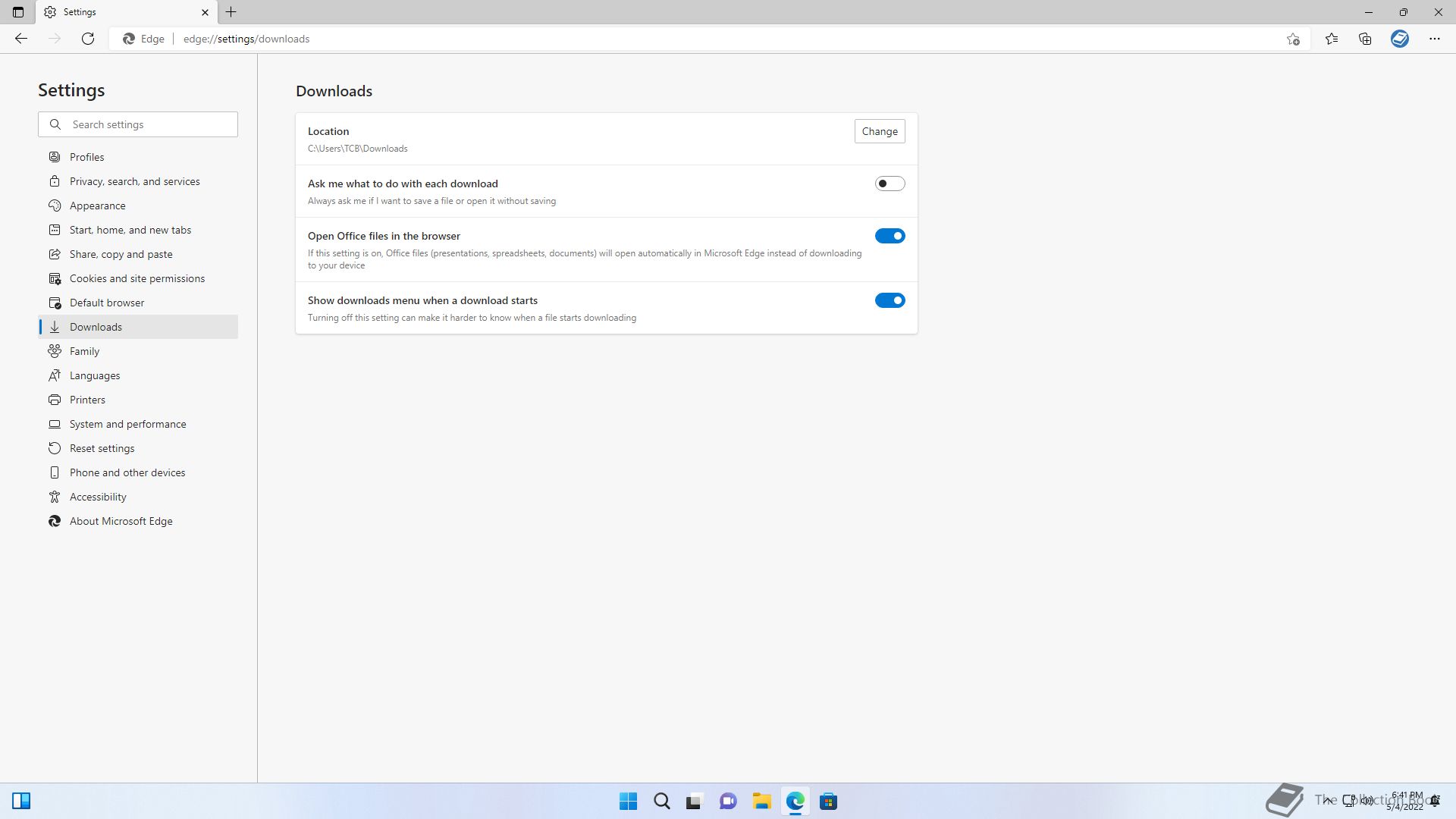
Task: Open the Windows Start menu
Action: (x=628, y=801)
